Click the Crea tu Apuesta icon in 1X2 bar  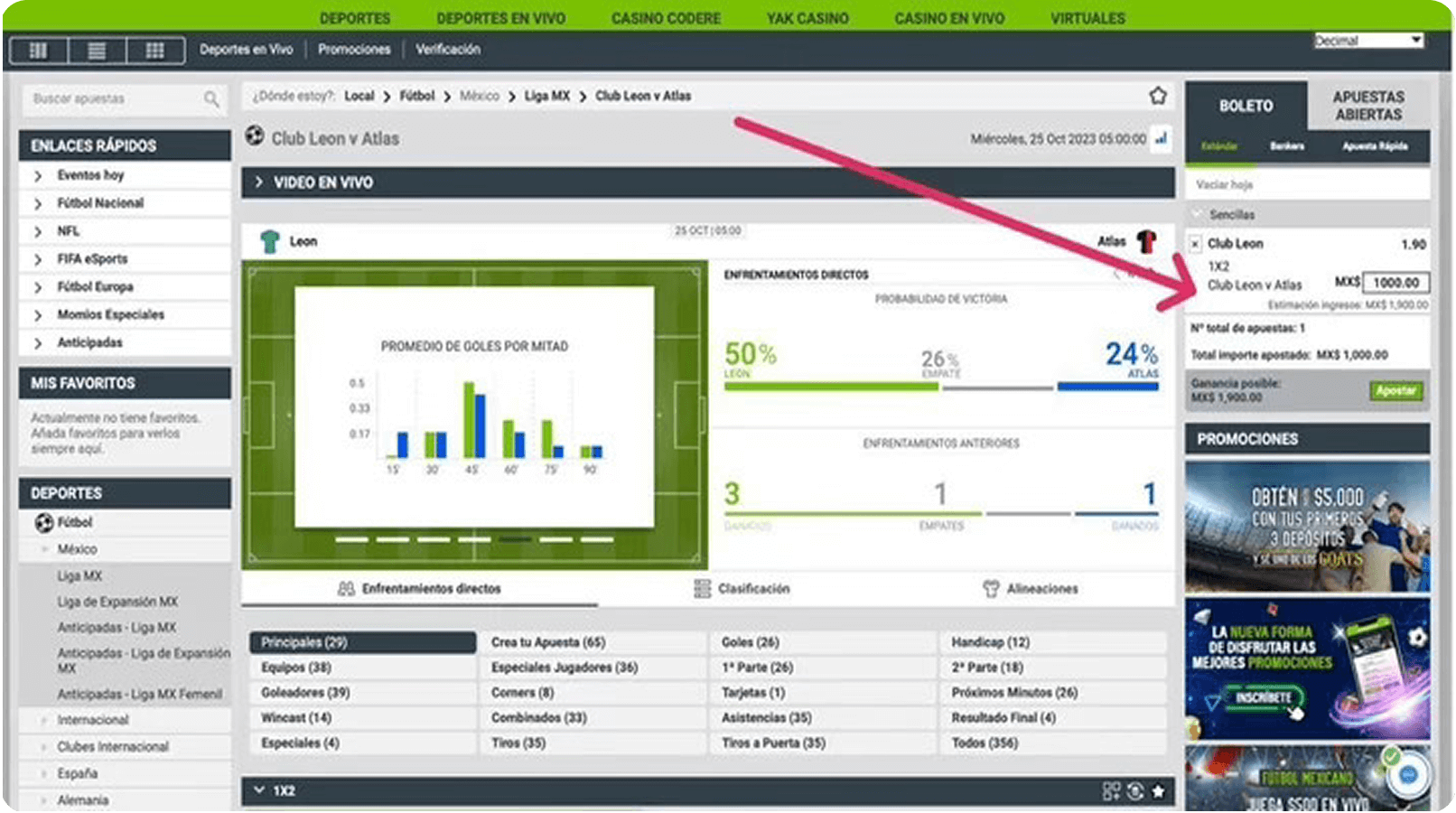click(x=1111, y=791)
